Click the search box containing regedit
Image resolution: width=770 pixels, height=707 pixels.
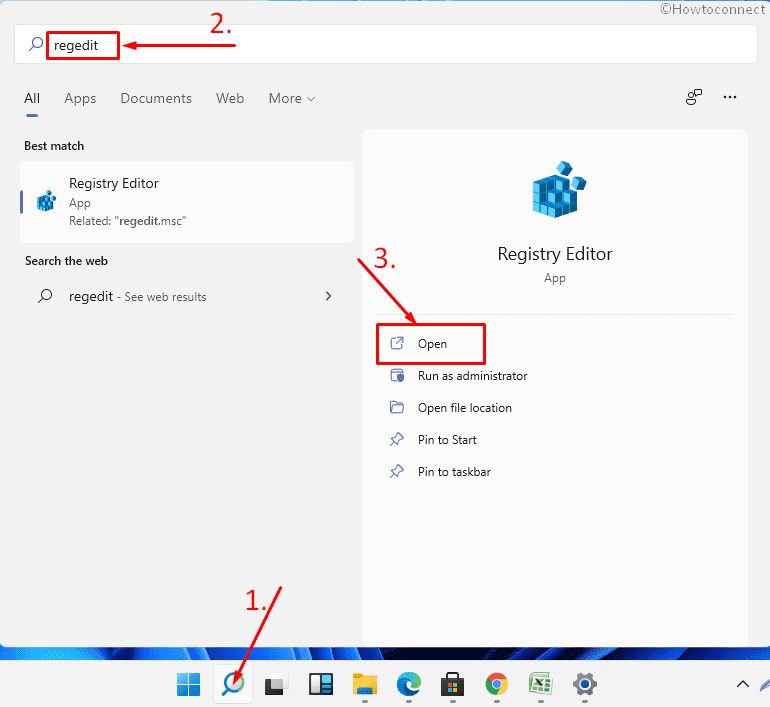[x=400, y=45]
